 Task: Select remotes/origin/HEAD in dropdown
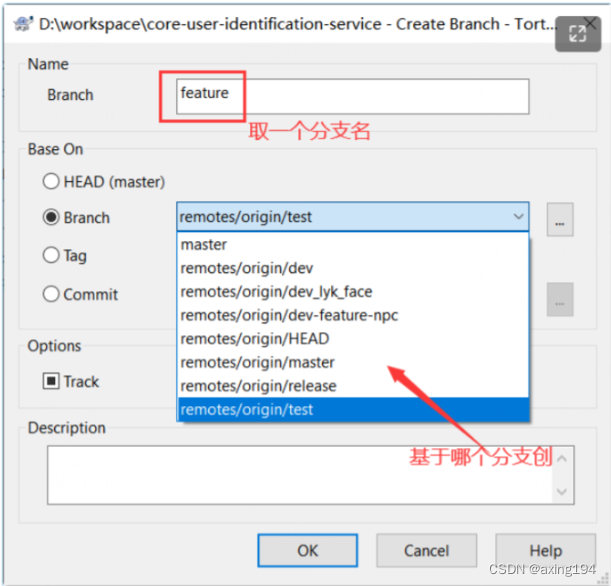click(353, 339)
